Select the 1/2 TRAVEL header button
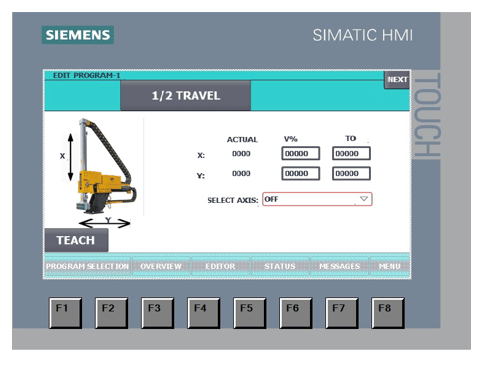Viewport: 491px width, 365px height. click(185, 96)
